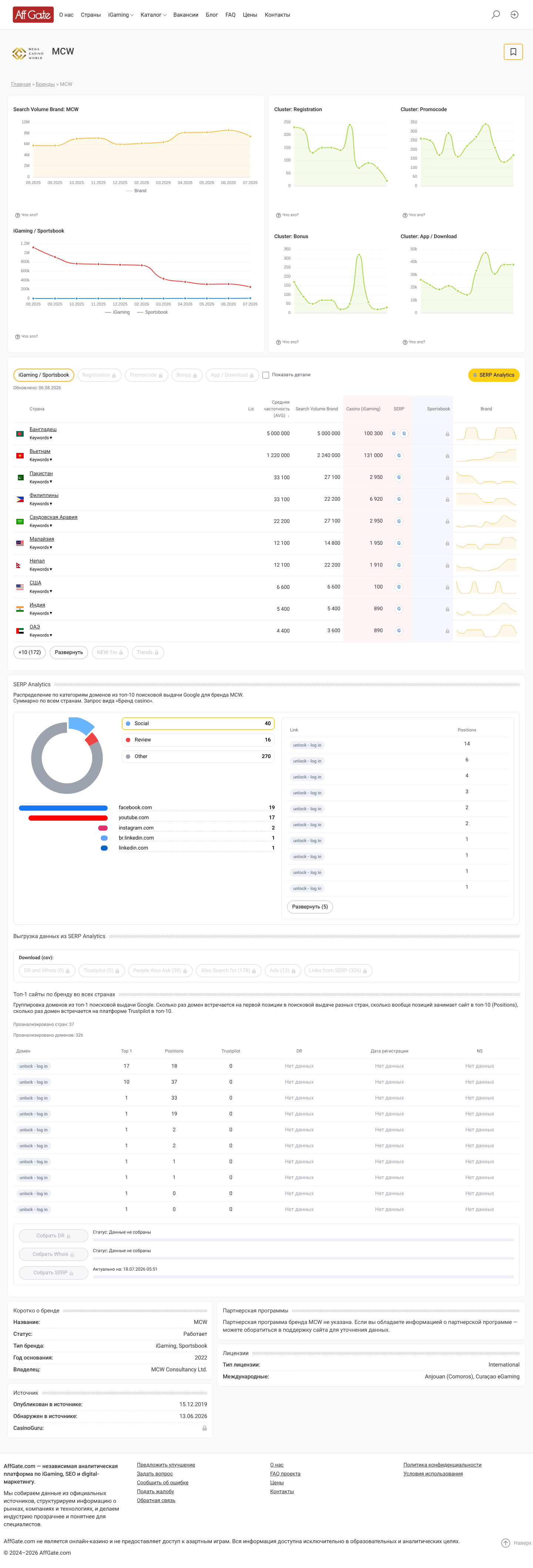533x1568 pixels.
Task: Click the CasinoGuru lock icon
Action: tap(204, 1428)
